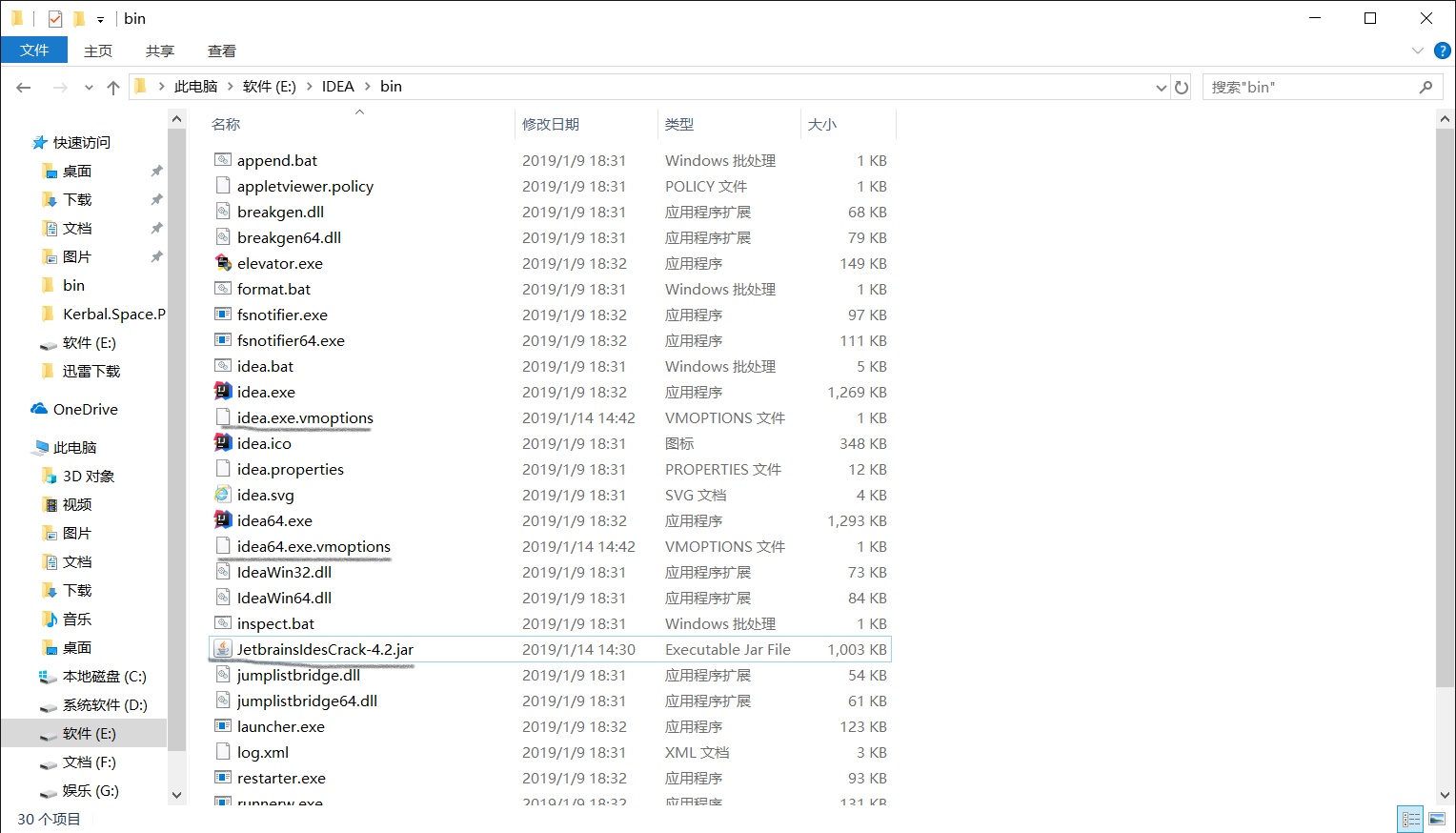The width and height of the screenshot is (1456, 833).
Task: Click the append.bat batch file icon
Action: pos(223,160)
